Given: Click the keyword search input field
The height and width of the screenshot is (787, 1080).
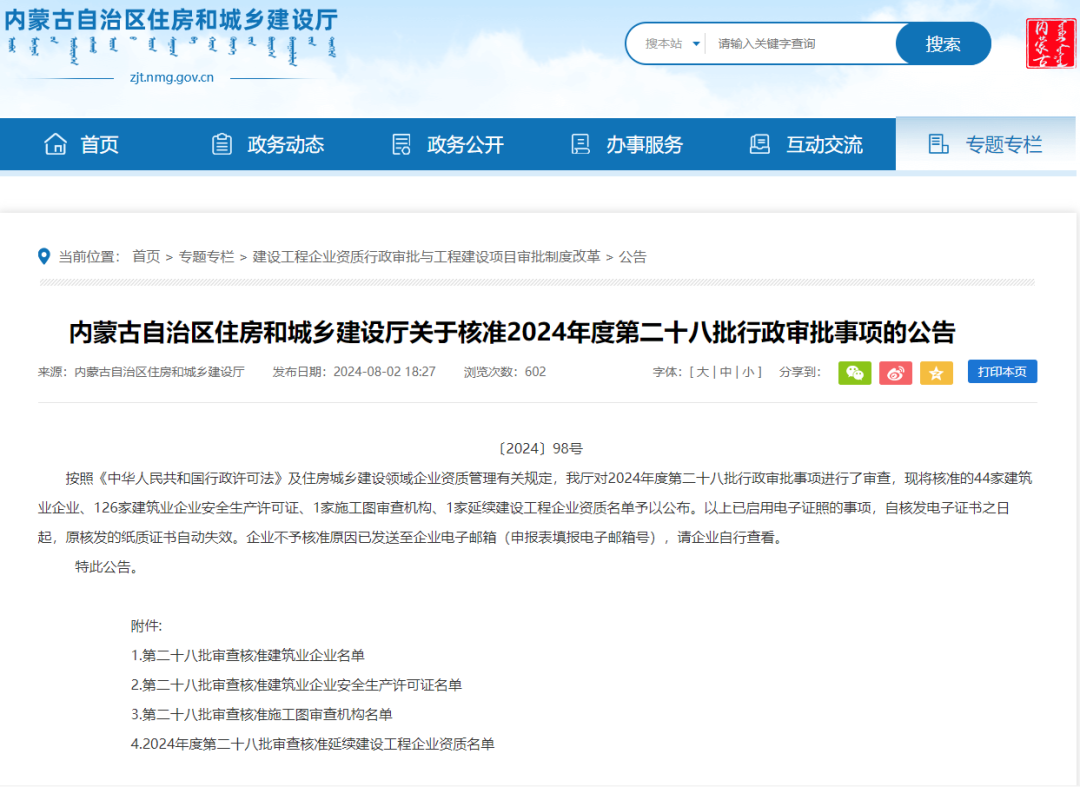Looking at the screenshot, I should tap(800, 44).
